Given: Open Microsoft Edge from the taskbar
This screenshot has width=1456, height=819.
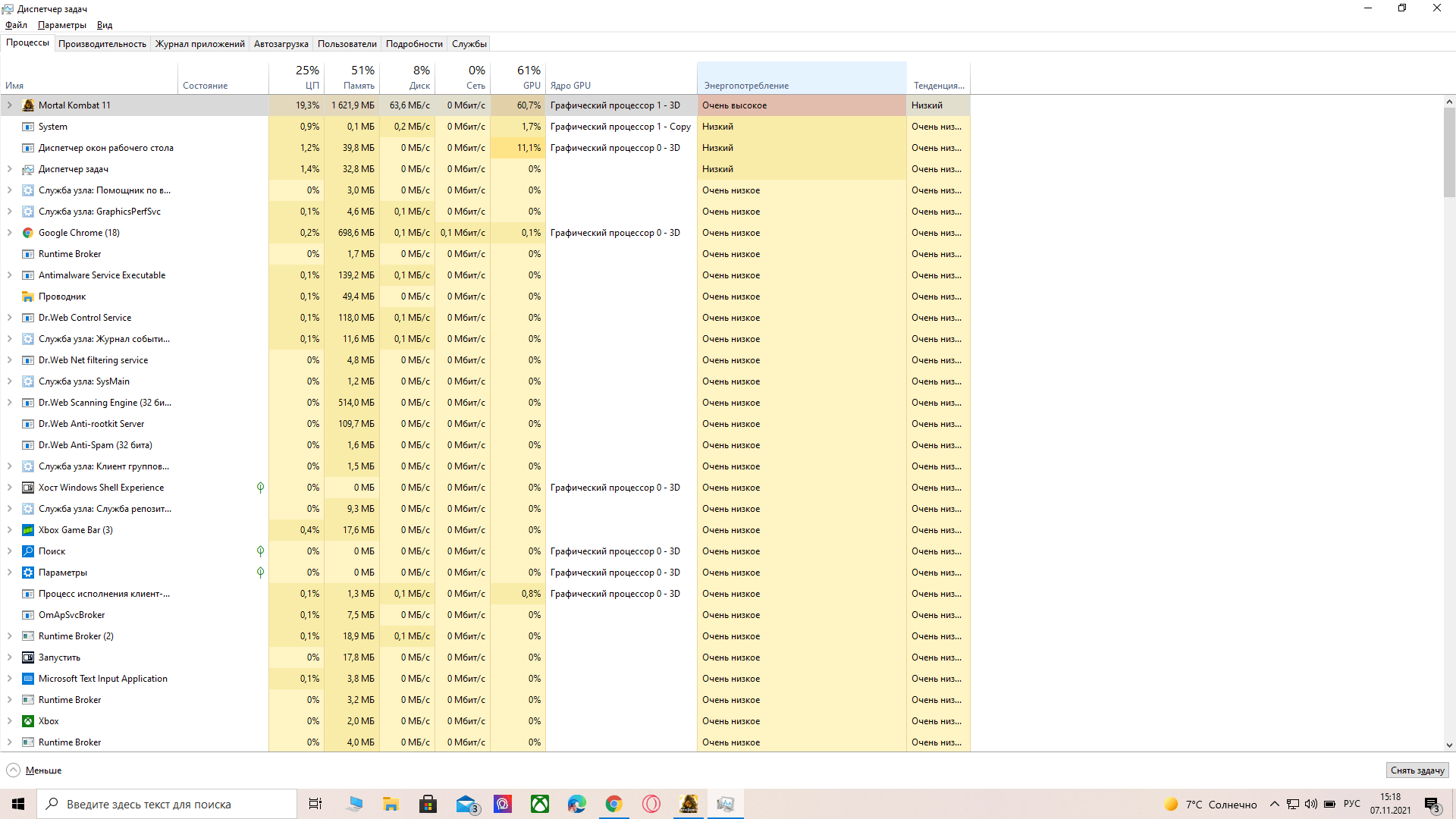Looking at the screenshot, I should [x=577, y=804].
